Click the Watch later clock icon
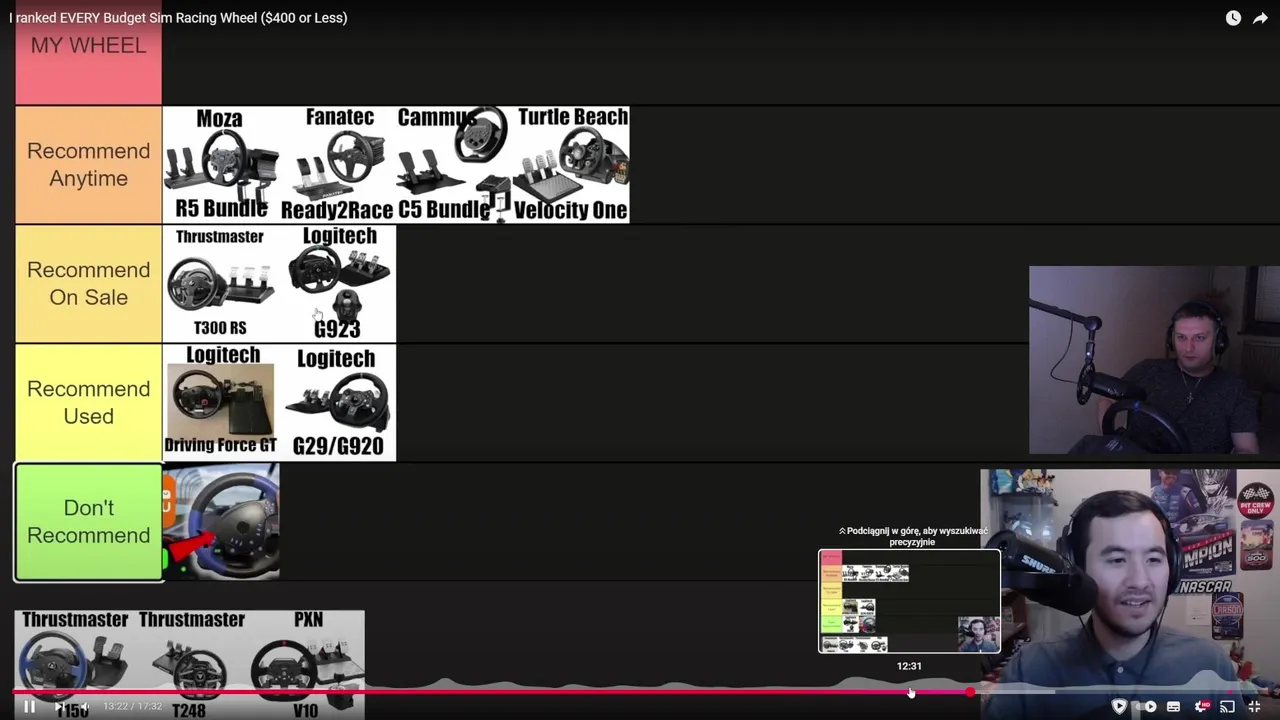 coord(1233,18)
